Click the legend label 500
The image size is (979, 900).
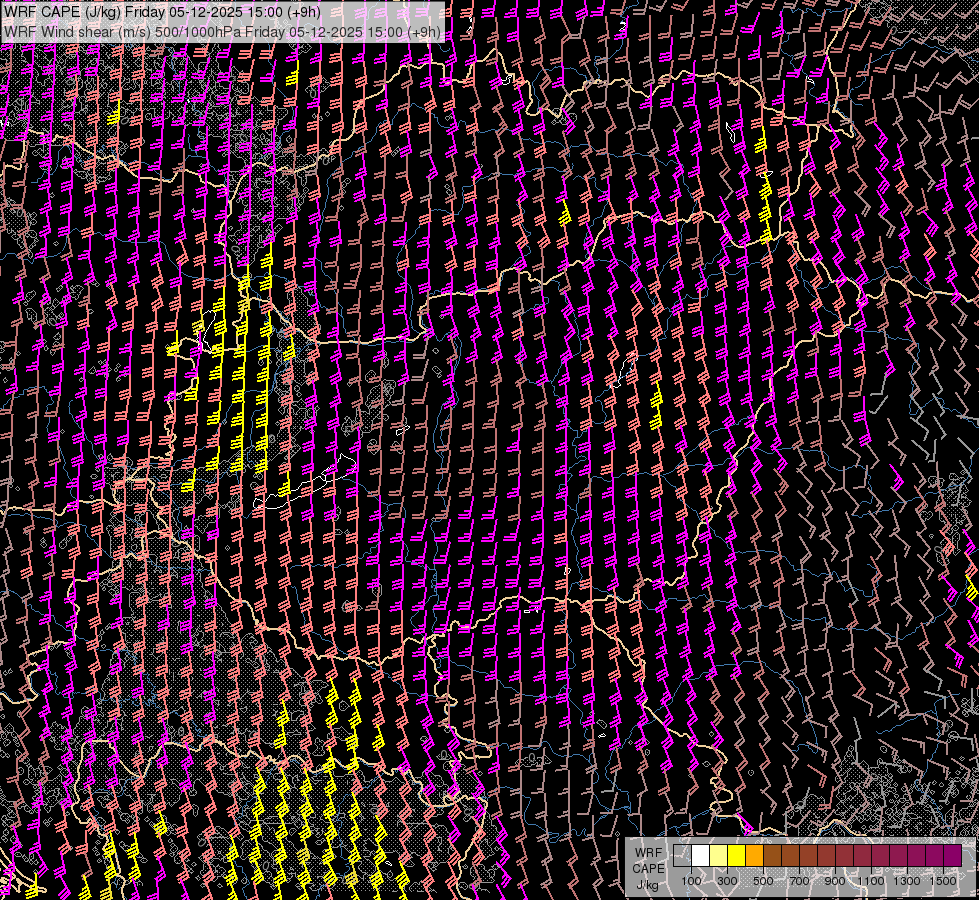point(763,881)
